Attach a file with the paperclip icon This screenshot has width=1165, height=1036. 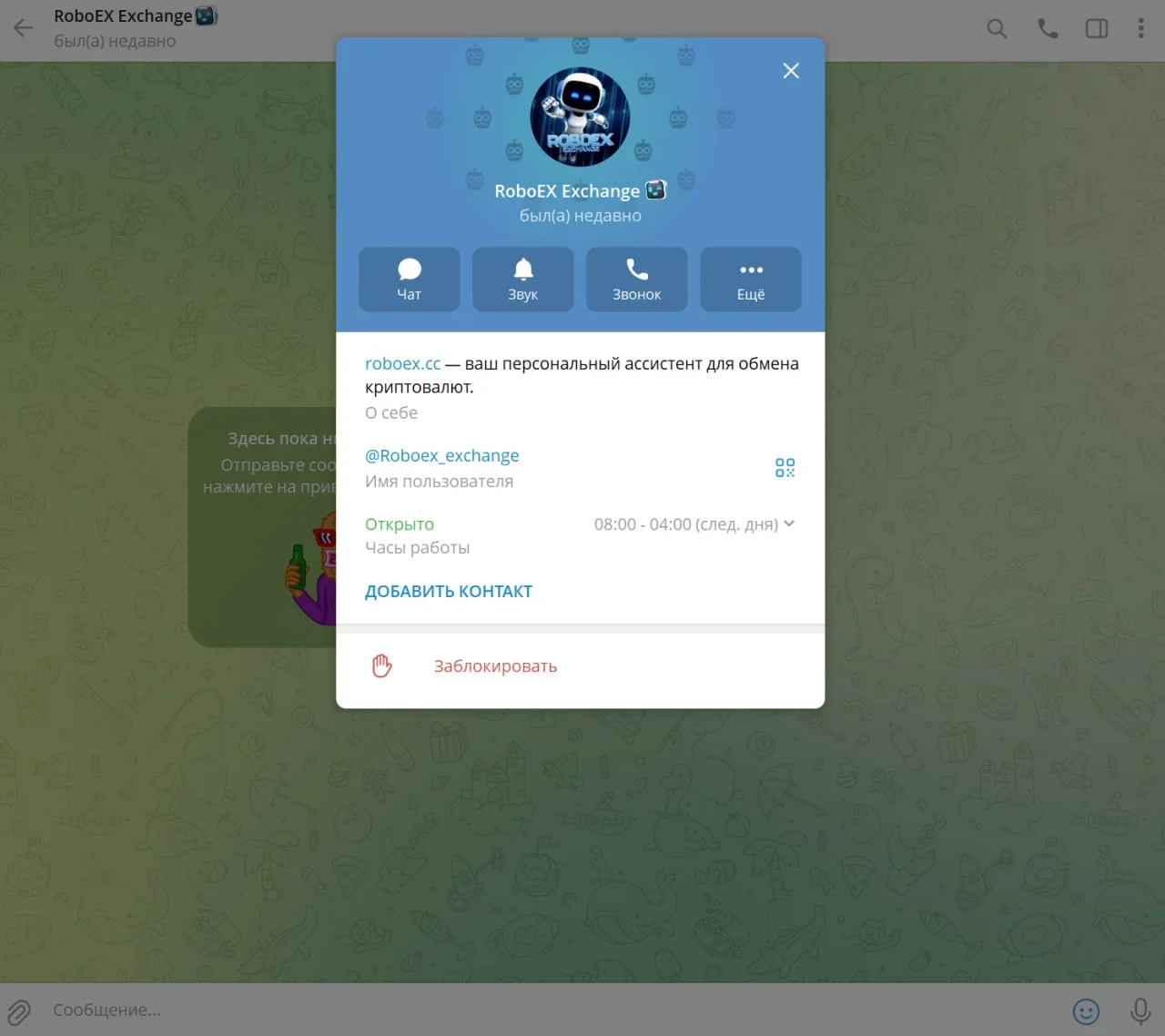19,1011
